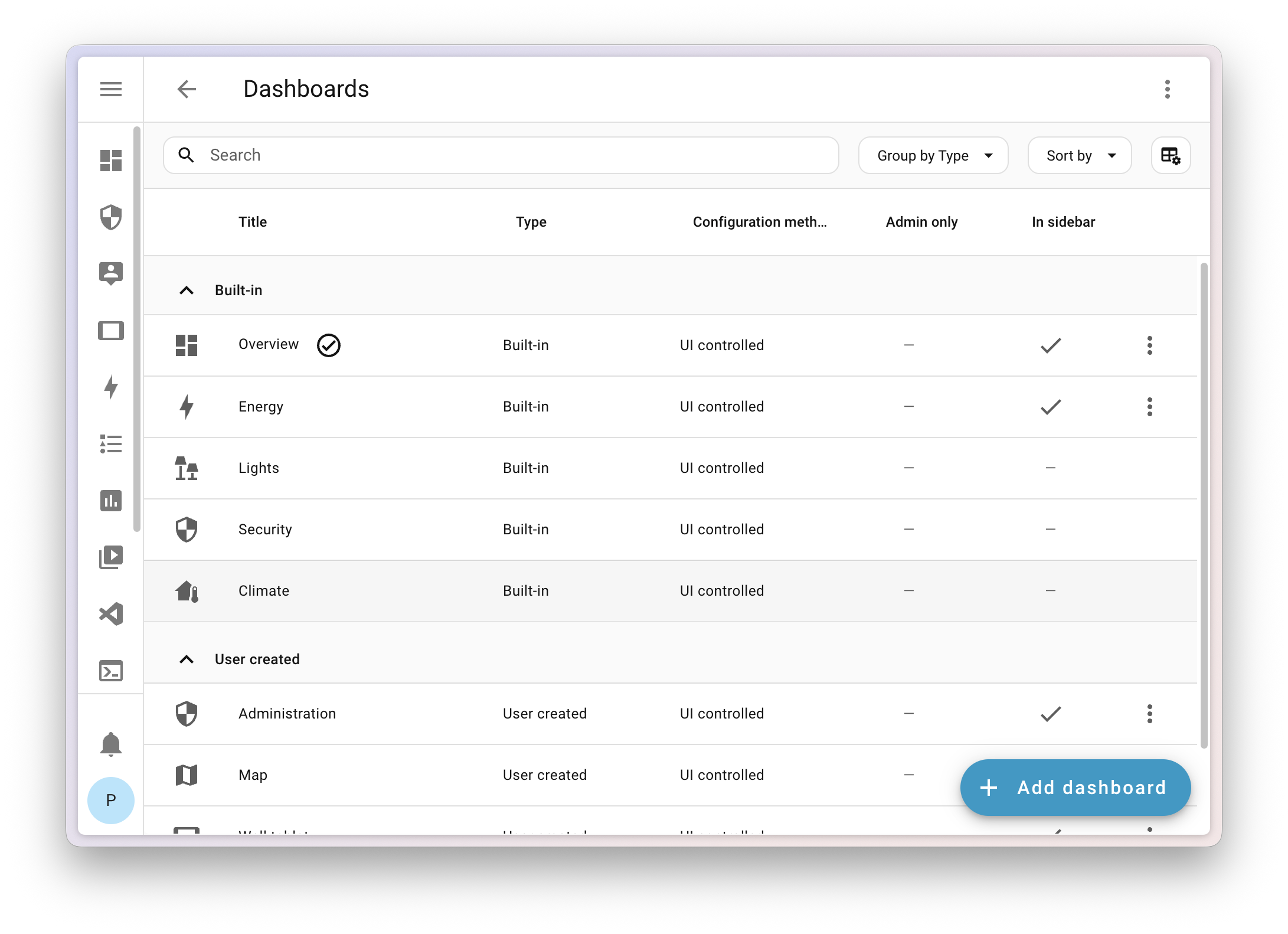
Task: Open the table column settings icon
Action: (1171, 155)
